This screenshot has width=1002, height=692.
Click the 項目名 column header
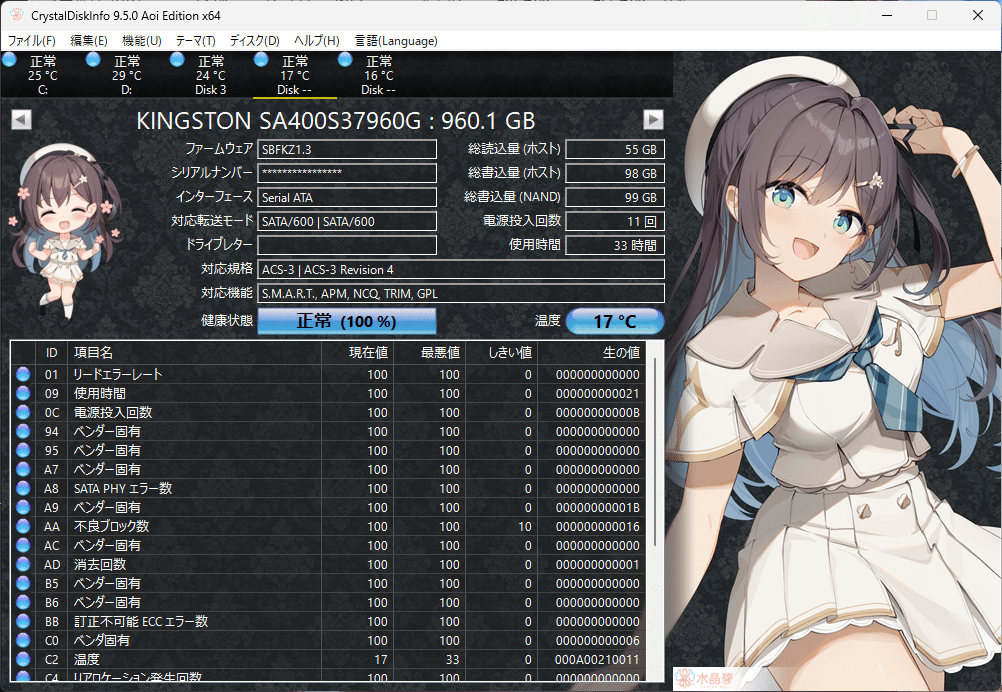(x=194, y=353)
